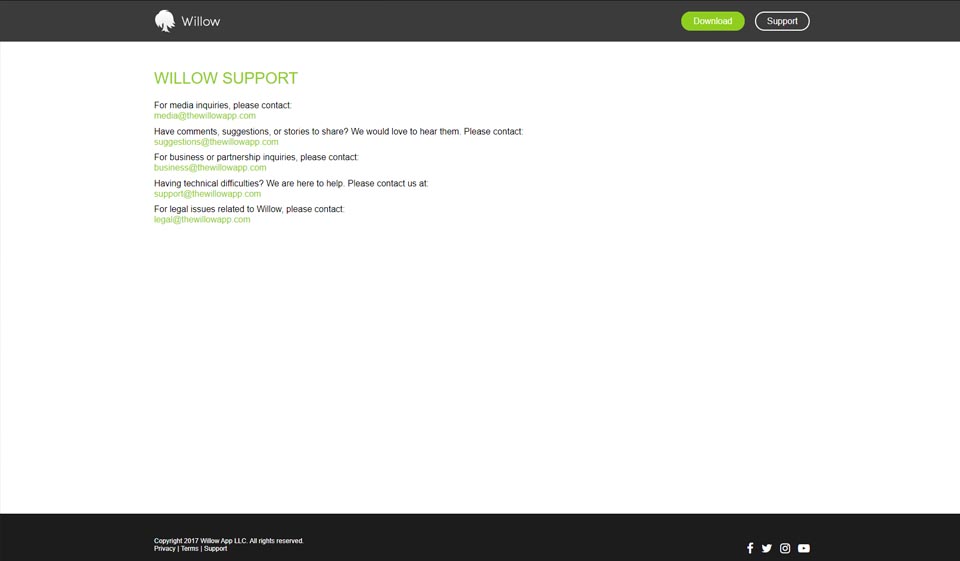Click the Willow brand name in header

coord(201,21)
